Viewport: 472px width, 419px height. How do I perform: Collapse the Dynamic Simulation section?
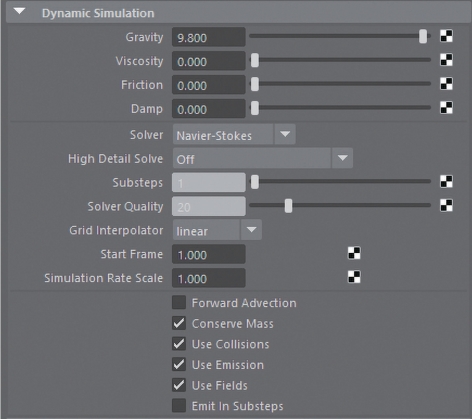pos(20,12)
